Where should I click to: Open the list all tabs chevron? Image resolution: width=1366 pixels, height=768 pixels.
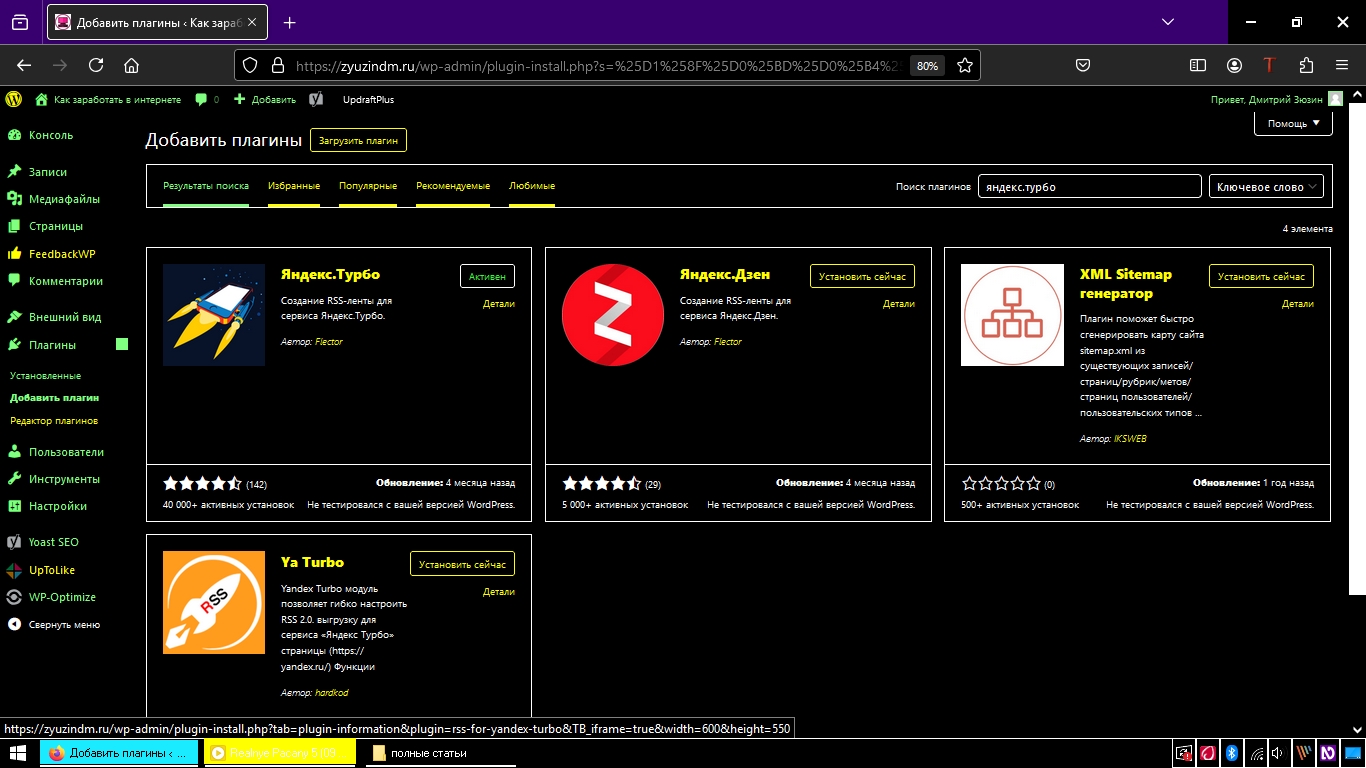click(x=1168, y=22)
